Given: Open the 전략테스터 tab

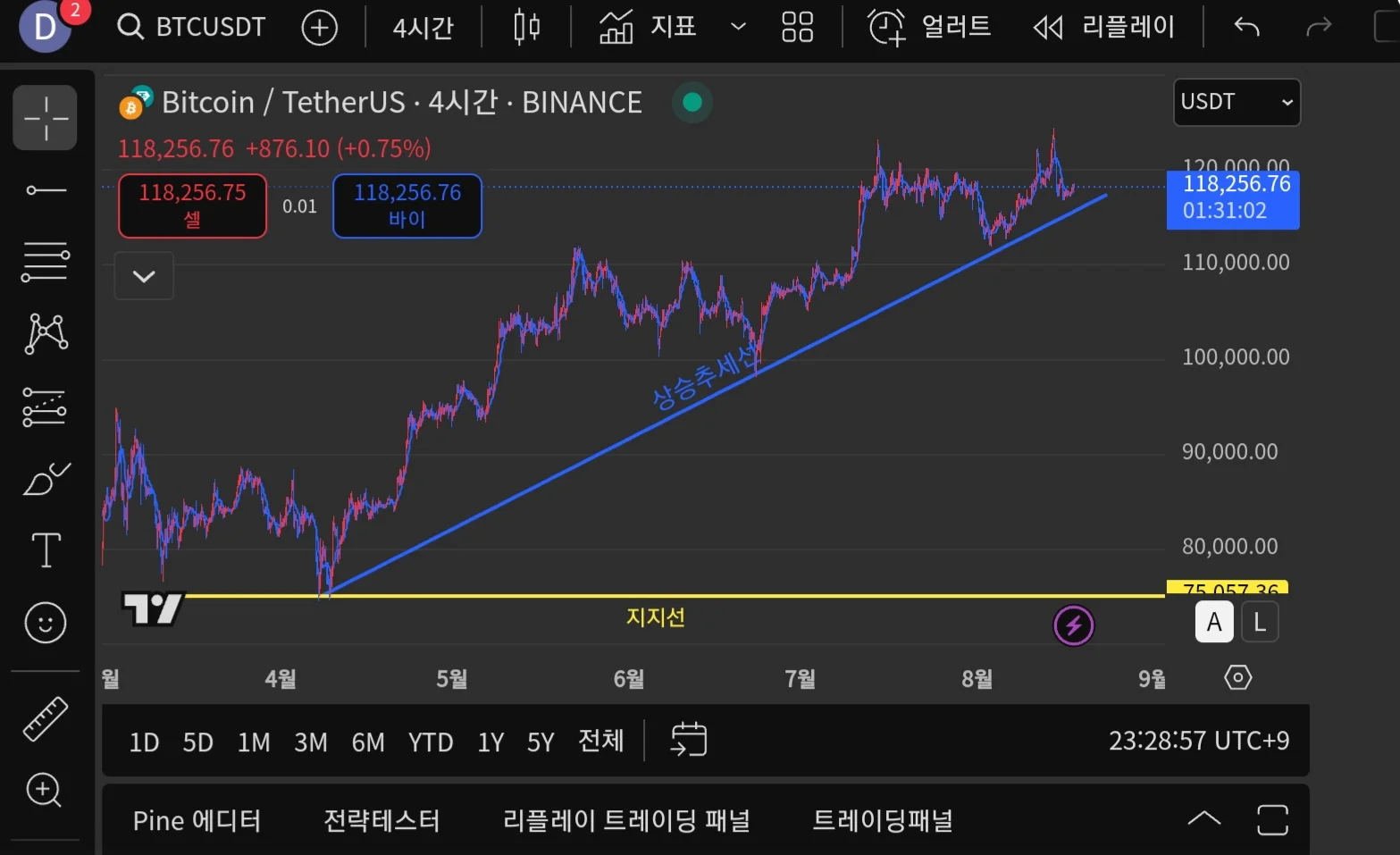Looking at the screenshot, I should (x=381, y=820).
